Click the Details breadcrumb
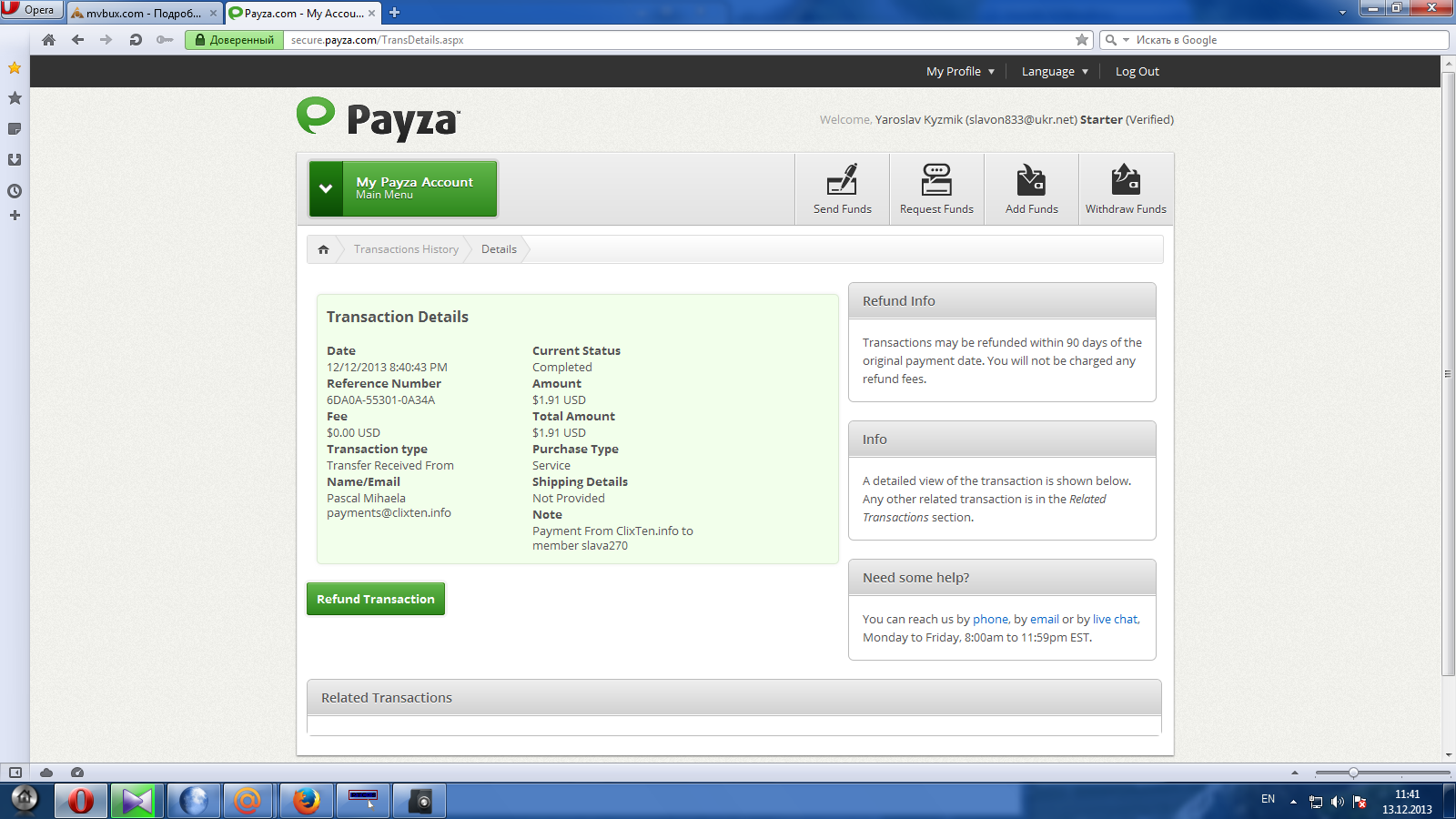Image resolution: width=1456 pixels, height=819 pixels. pos(499,249)
